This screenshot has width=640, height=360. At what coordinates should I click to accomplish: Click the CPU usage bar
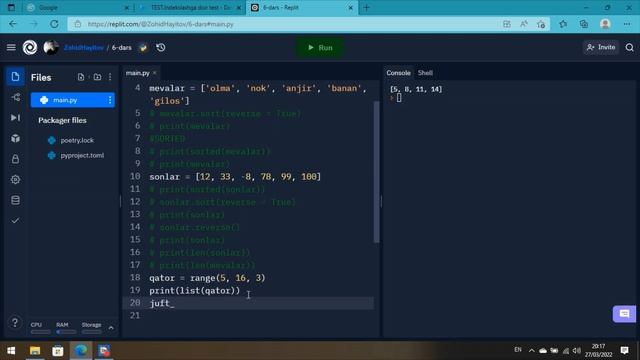coord(41,332)
